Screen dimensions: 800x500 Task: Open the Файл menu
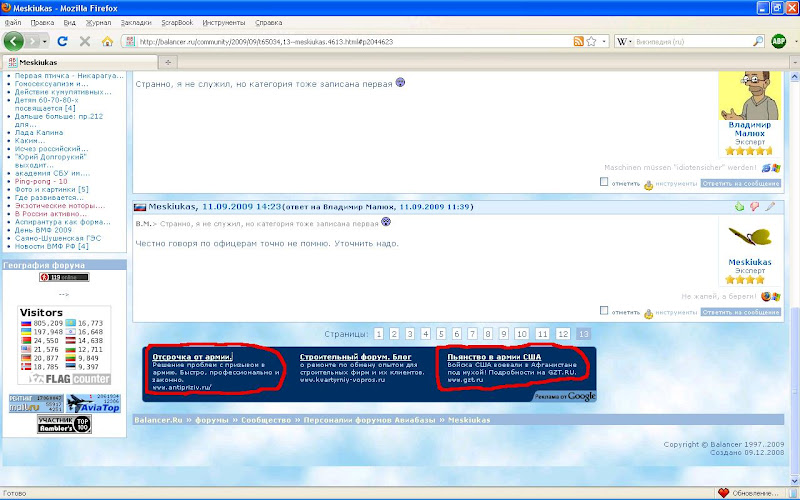[x=13, y=22]
